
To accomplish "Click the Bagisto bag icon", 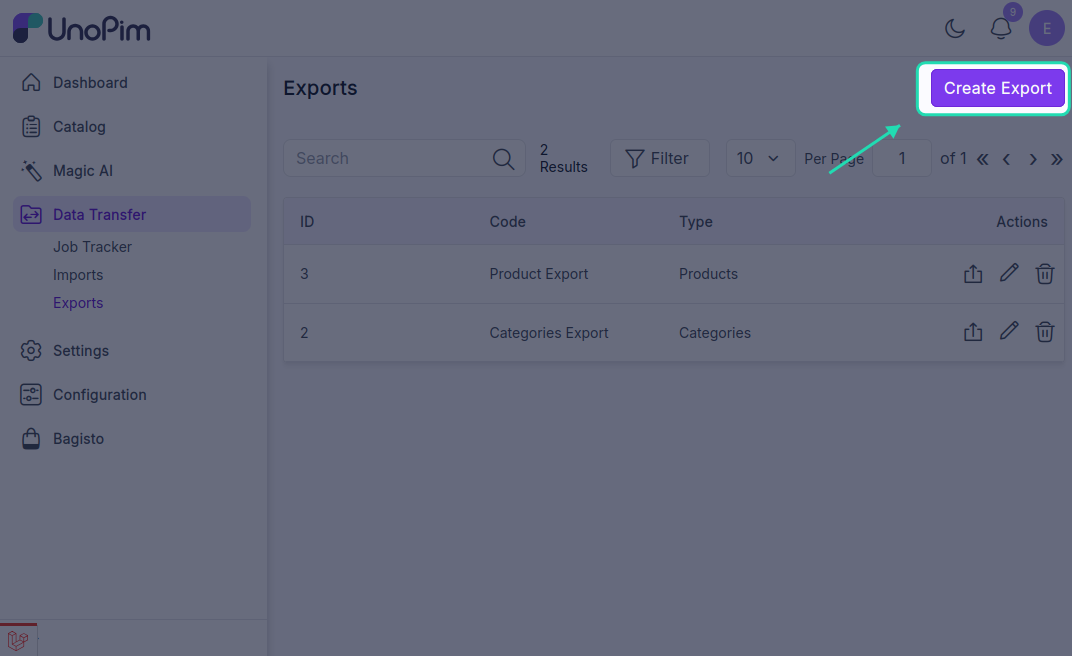I will coord(31,439).
